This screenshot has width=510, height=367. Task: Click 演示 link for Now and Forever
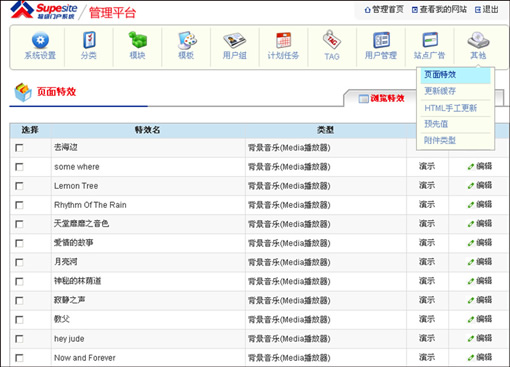point(427,357)
